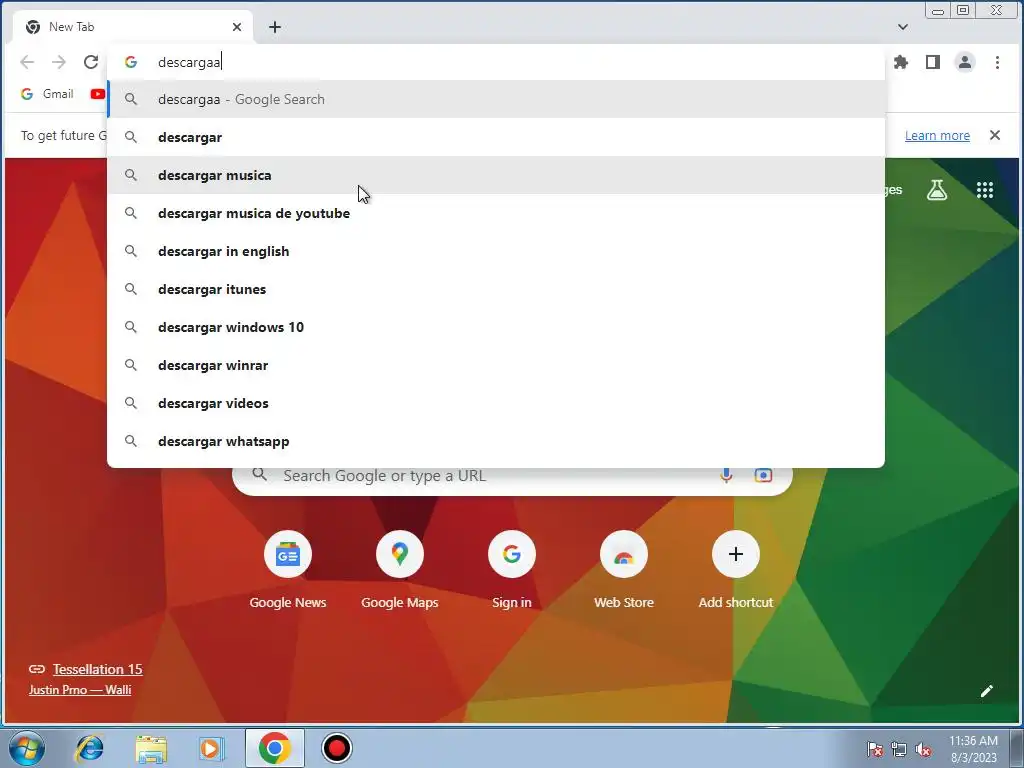
Task: Select 'descargar videos' suggestion
Action: click(x=496, y=403)
